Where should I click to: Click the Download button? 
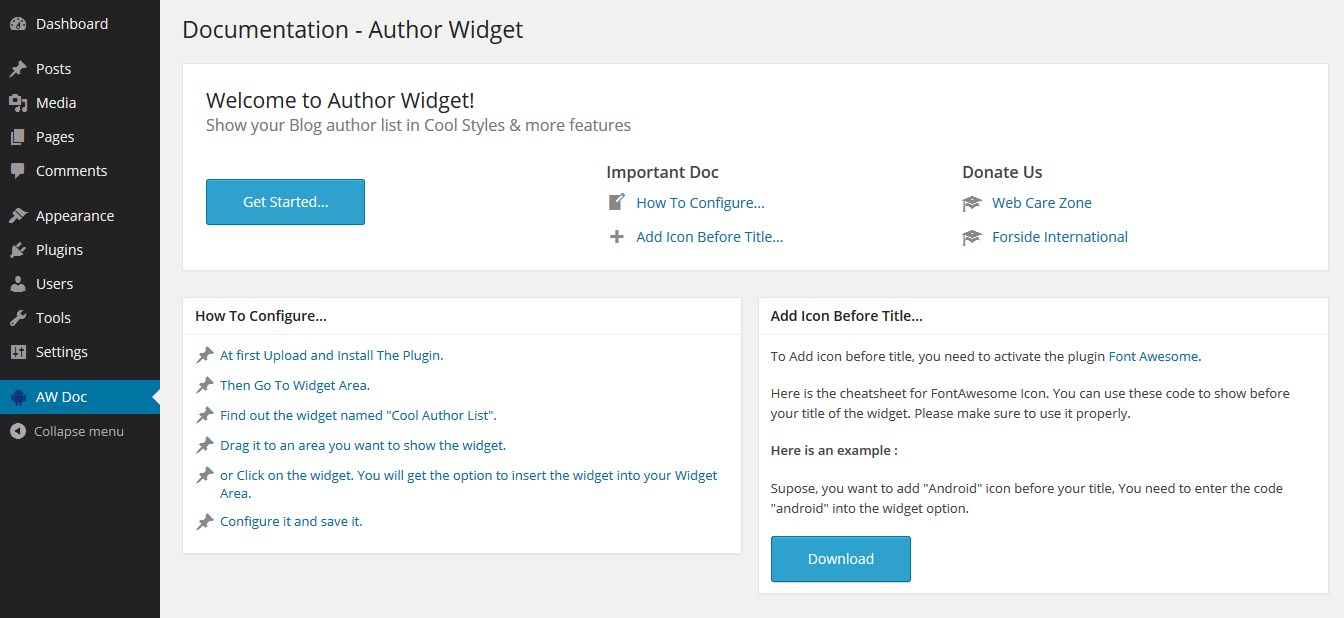click(841, 559)
